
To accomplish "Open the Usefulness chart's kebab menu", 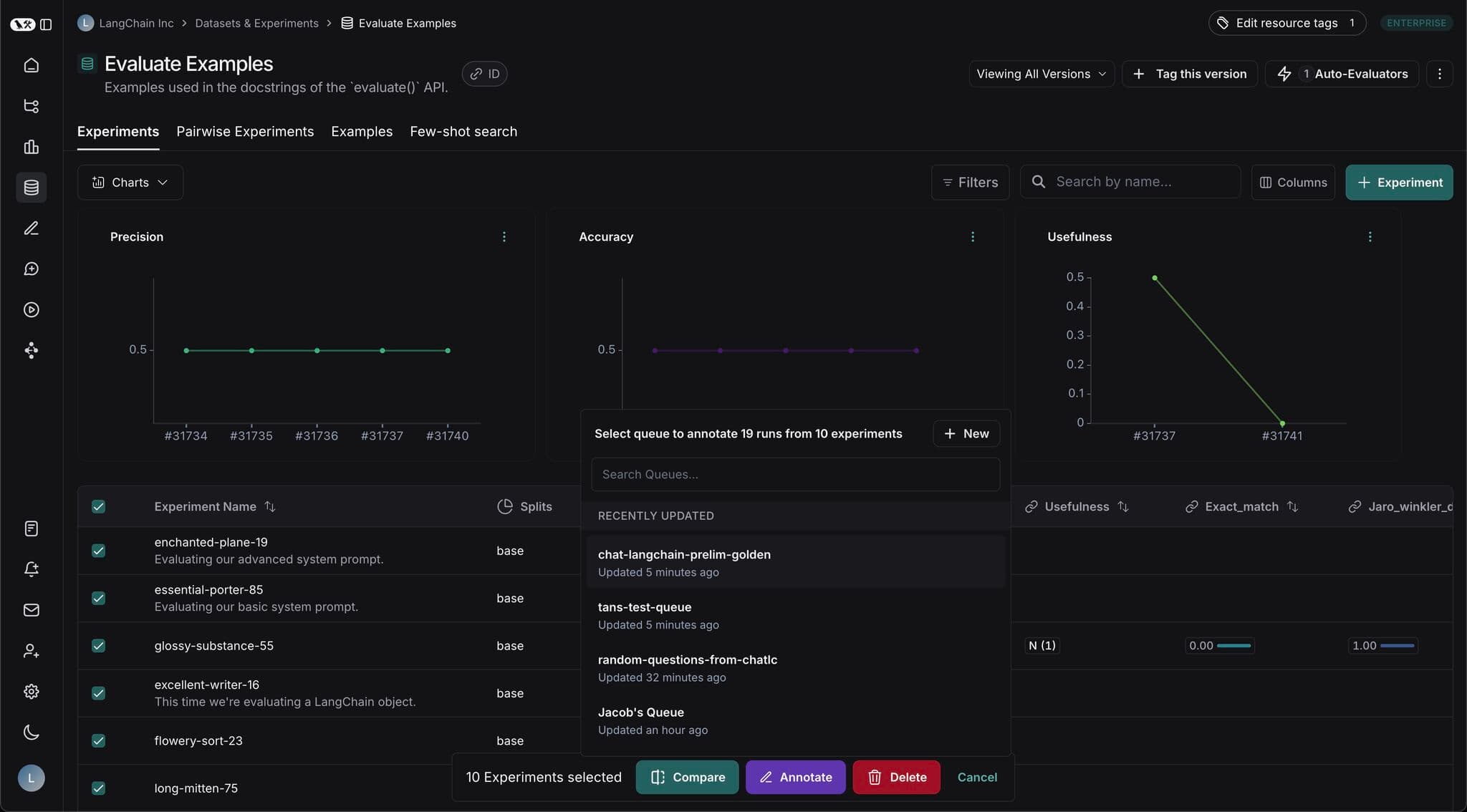I will click(x=1370, y=236).
